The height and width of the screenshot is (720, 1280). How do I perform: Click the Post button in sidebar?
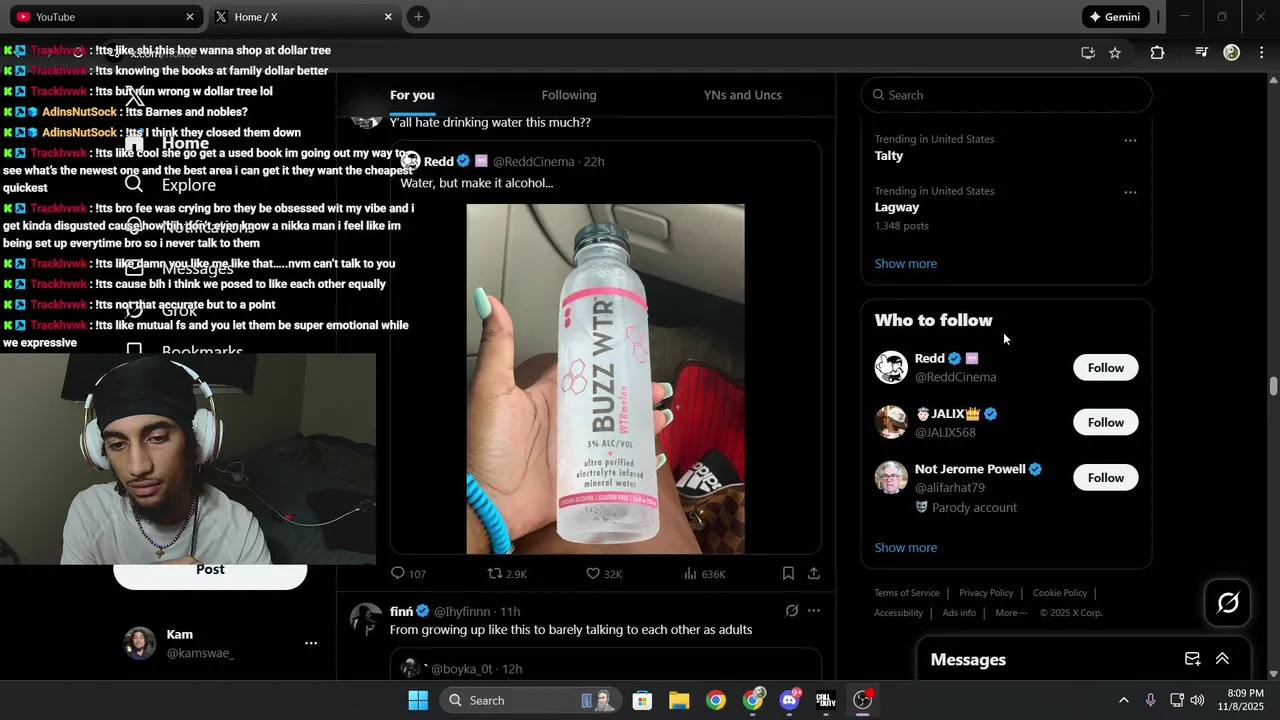pos(210,571)
